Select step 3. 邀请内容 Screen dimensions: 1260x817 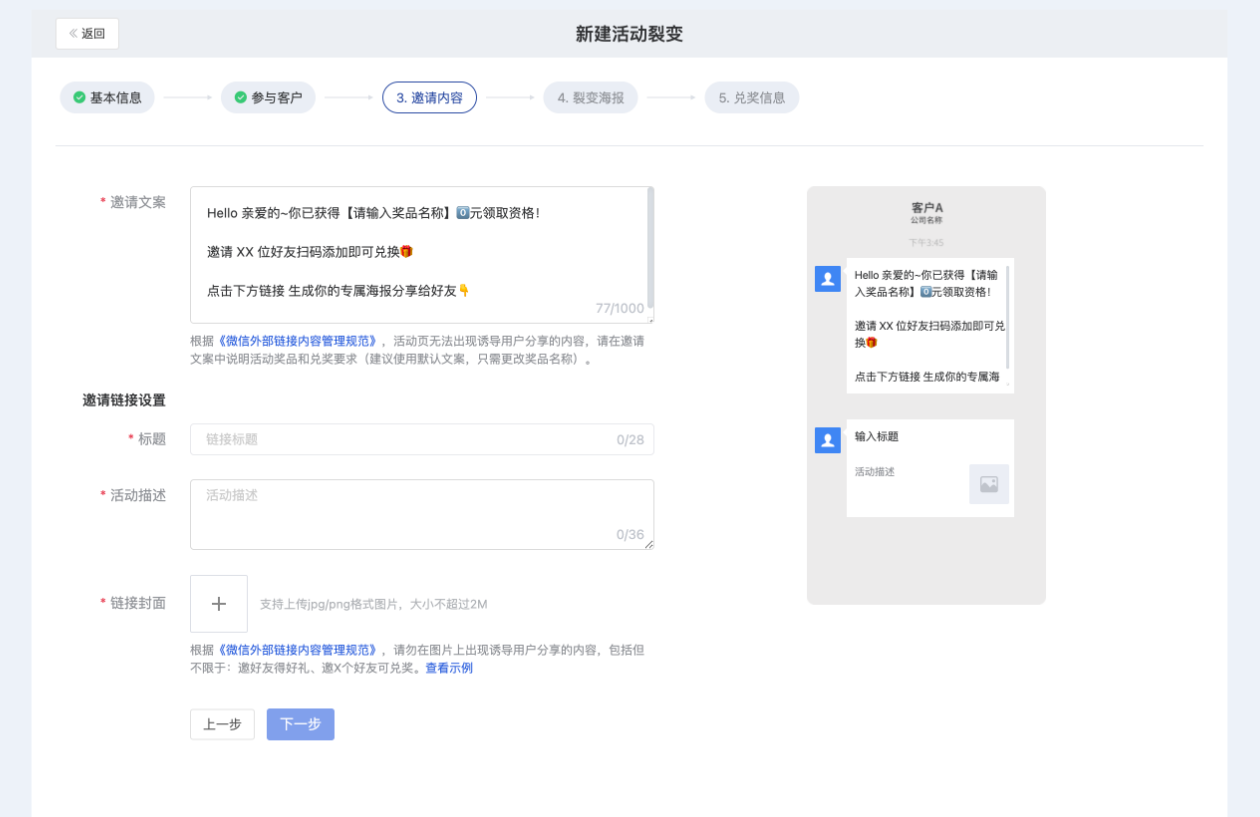click(x=429, y=97)
